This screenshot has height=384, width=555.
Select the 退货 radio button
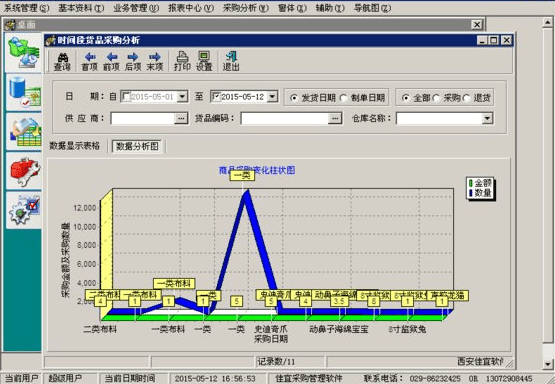(x=467, y=98)
